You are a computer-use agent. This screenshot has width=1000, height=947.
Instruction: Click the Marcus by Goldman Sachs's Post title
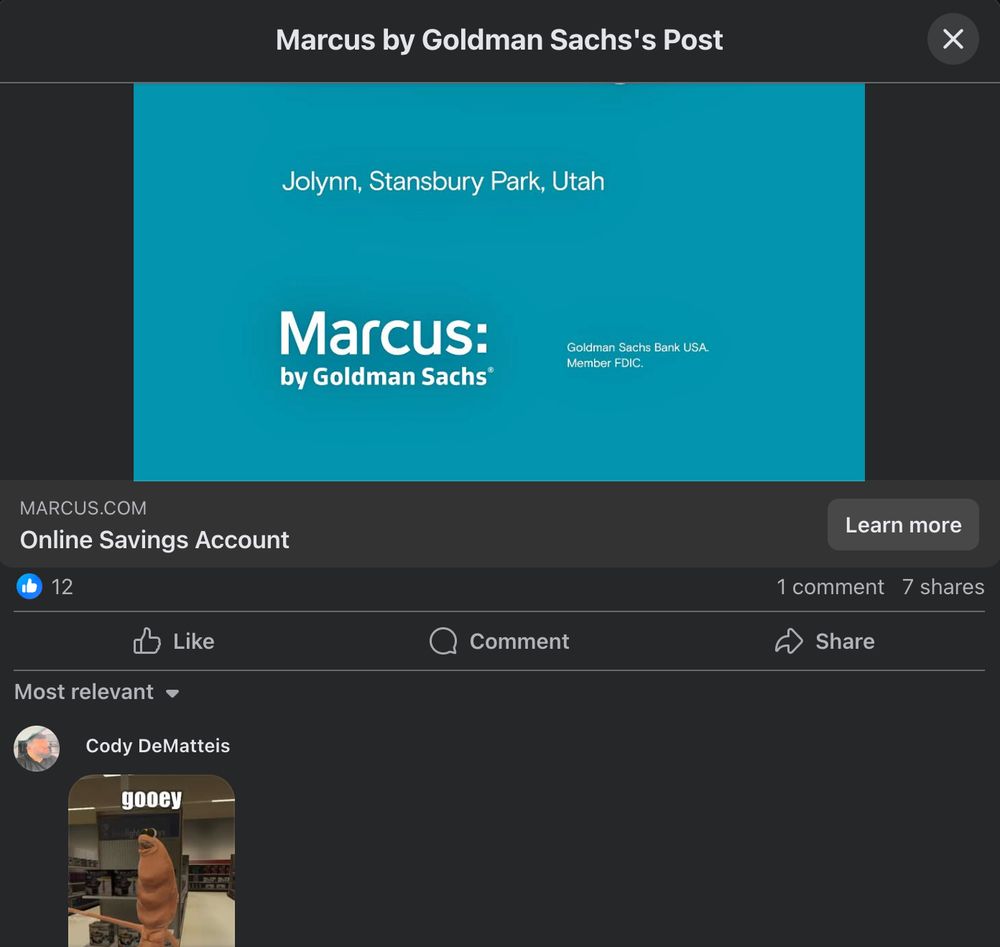(499, 40)
